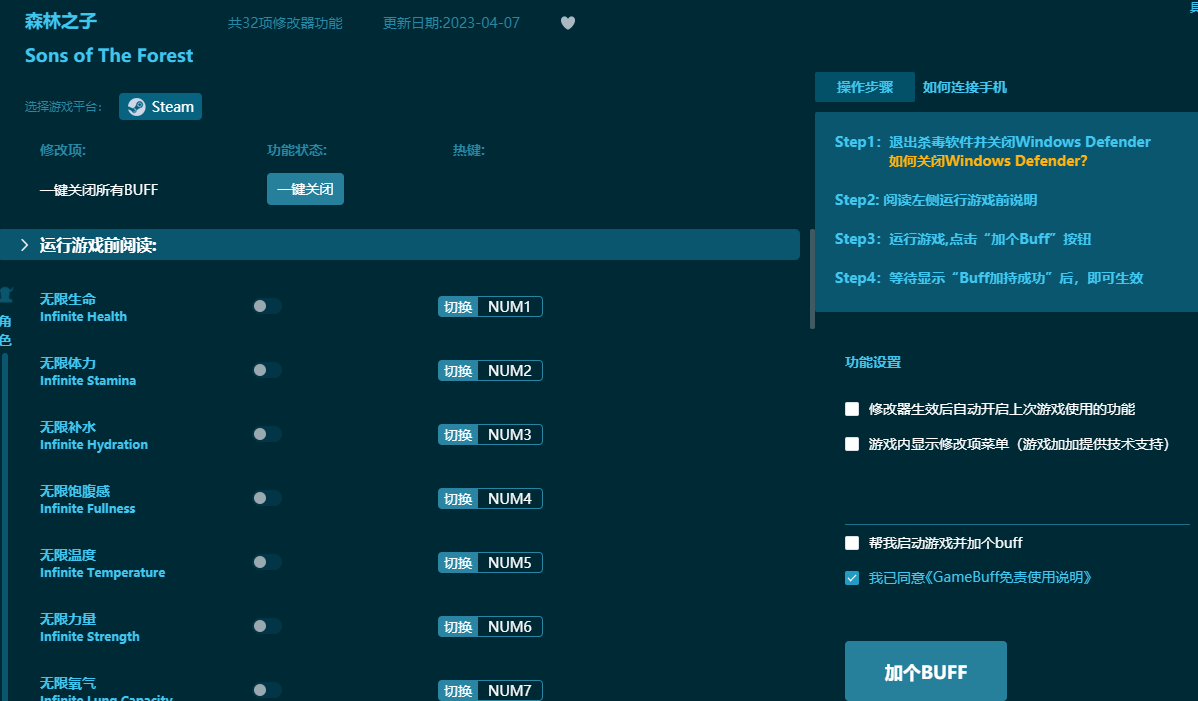The image size is (1198, 701).
Task: Click the NUM3 hotkey field
Action: (x=510, y=435)
